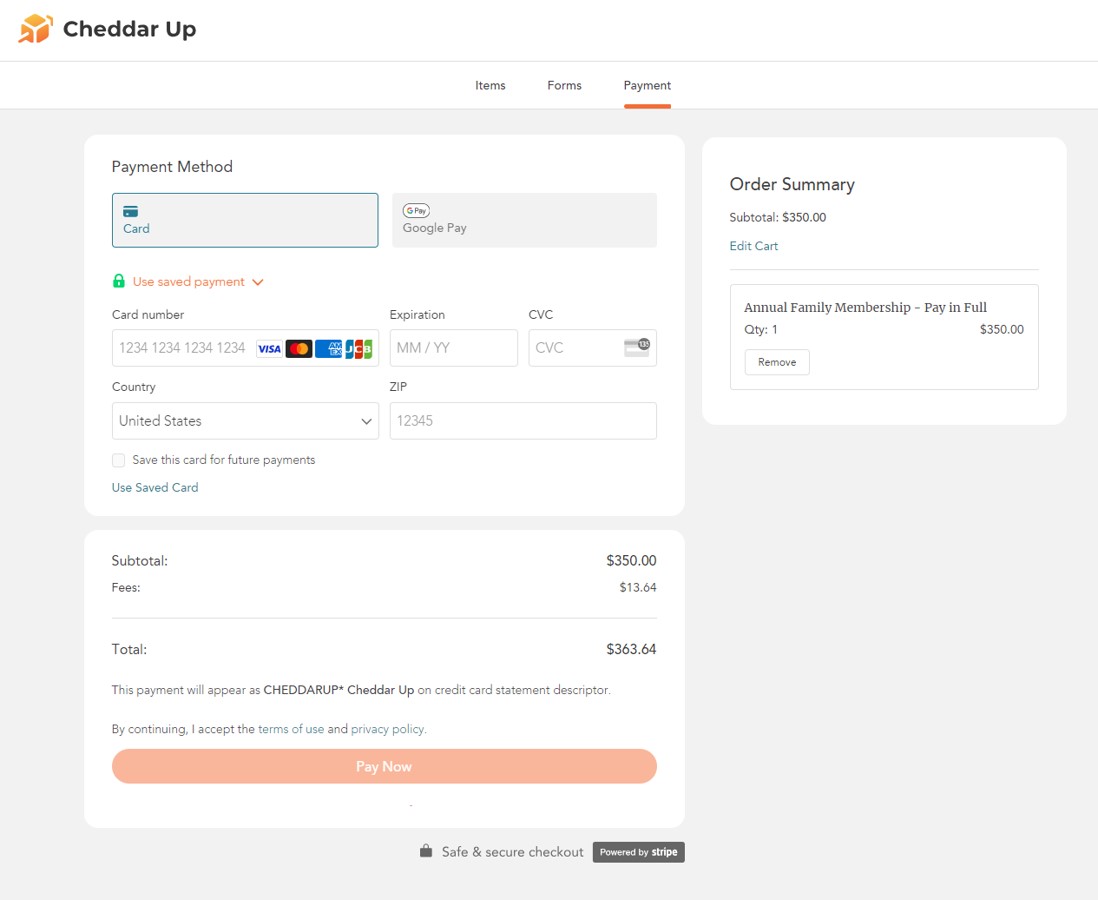Remove the Annual Family Membership item
Image resolution: width=1098 pixels, height=900 pixels.
[777, 362]
